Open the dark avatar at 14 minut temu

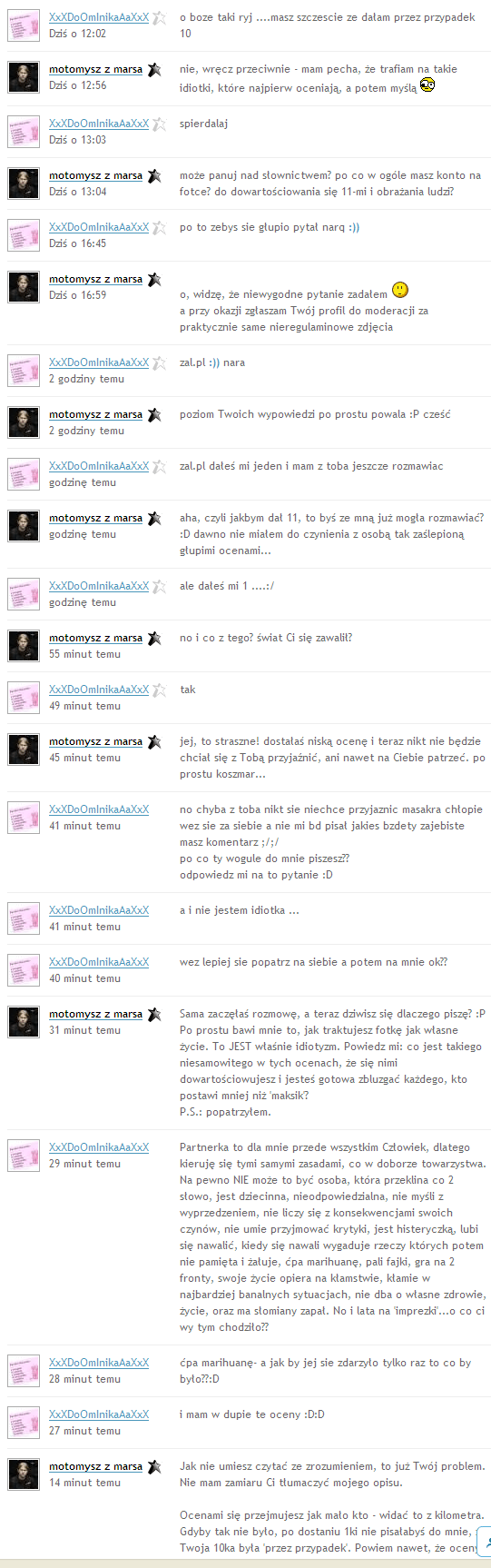pos(24,1474)
